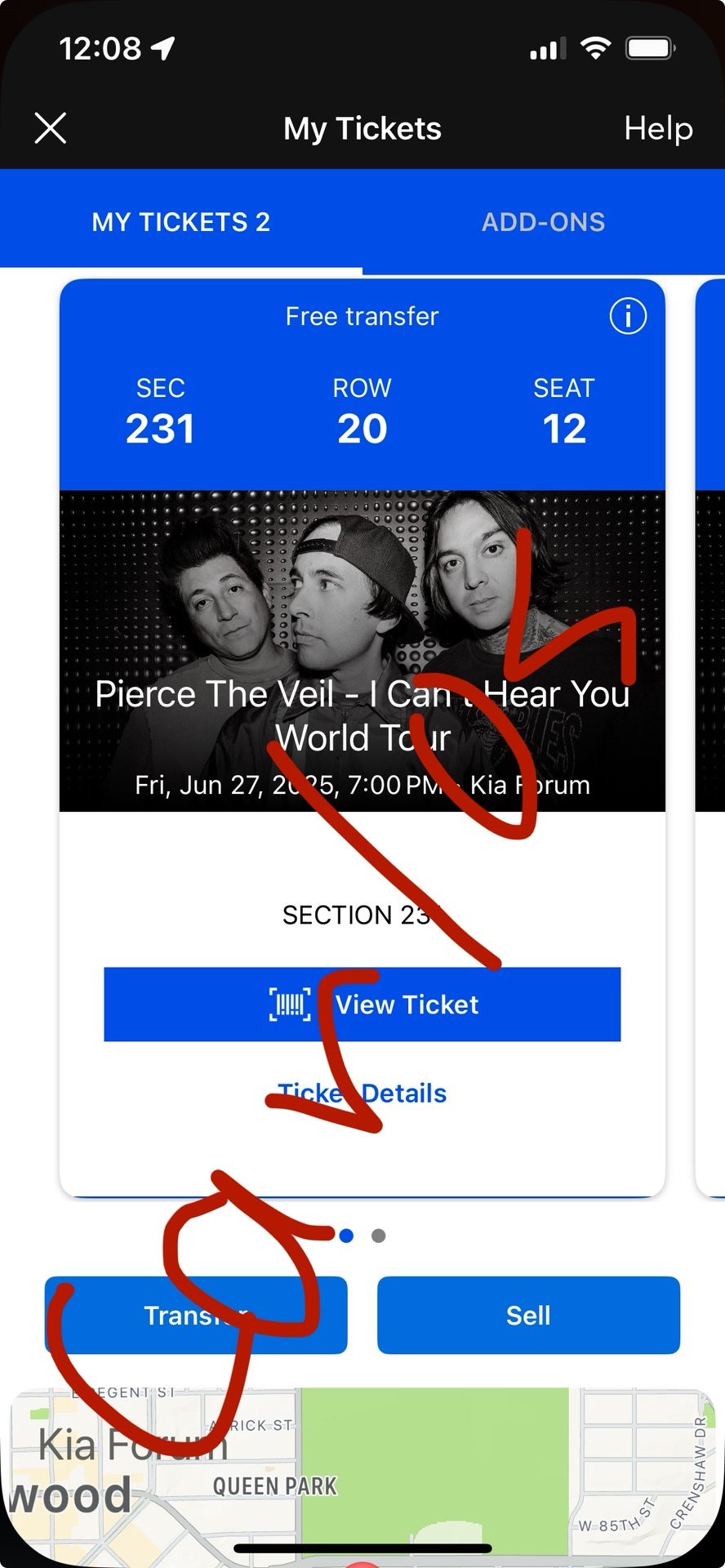Image resolution: width=725 pixels, height=1568 pixels.
Task: Tap the Wi-Fi status icon
Action: click(596, 48)
